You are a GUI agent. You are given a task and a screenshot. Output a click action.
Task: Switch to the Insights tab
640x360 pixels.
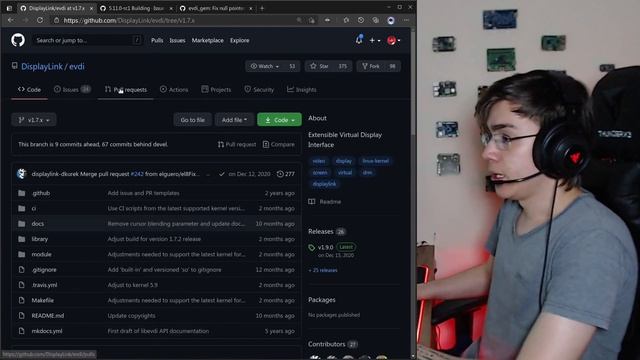302,89
